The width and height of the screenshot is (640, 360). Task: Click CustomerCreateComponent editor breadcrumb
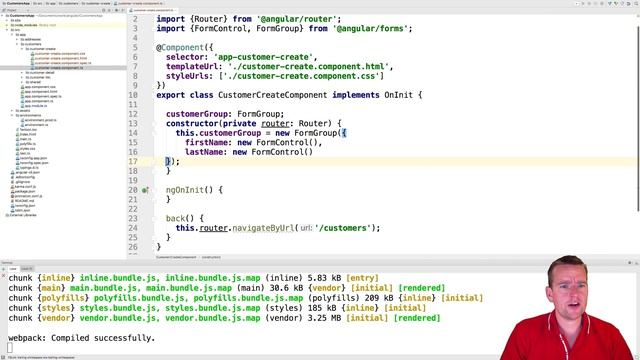coord(176,258)
